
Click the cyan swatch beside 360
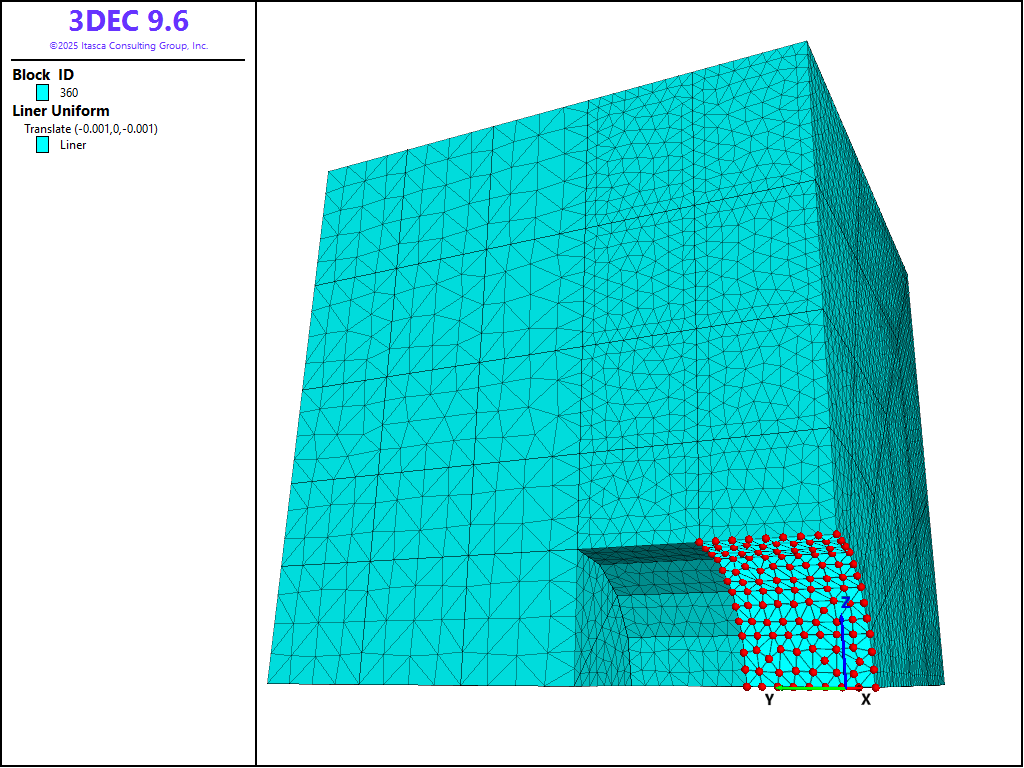point(43,92)
